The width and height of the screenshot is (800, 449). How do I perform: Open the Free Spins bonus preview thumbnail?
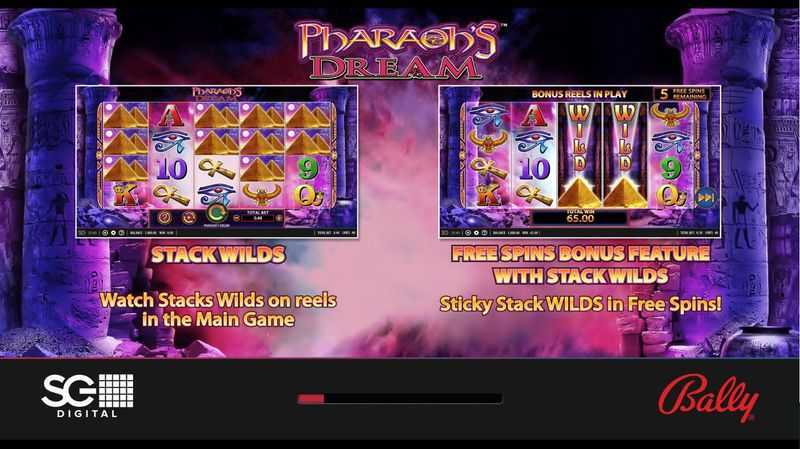click(580, 162)
